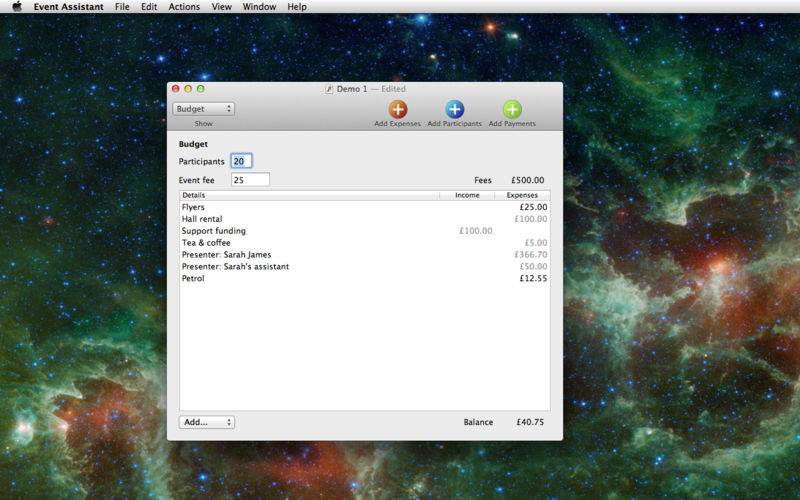This screenshot has height=500, width=800.
Task: Click the £12.55 Petrol expense value
Action: click(533, 278)
